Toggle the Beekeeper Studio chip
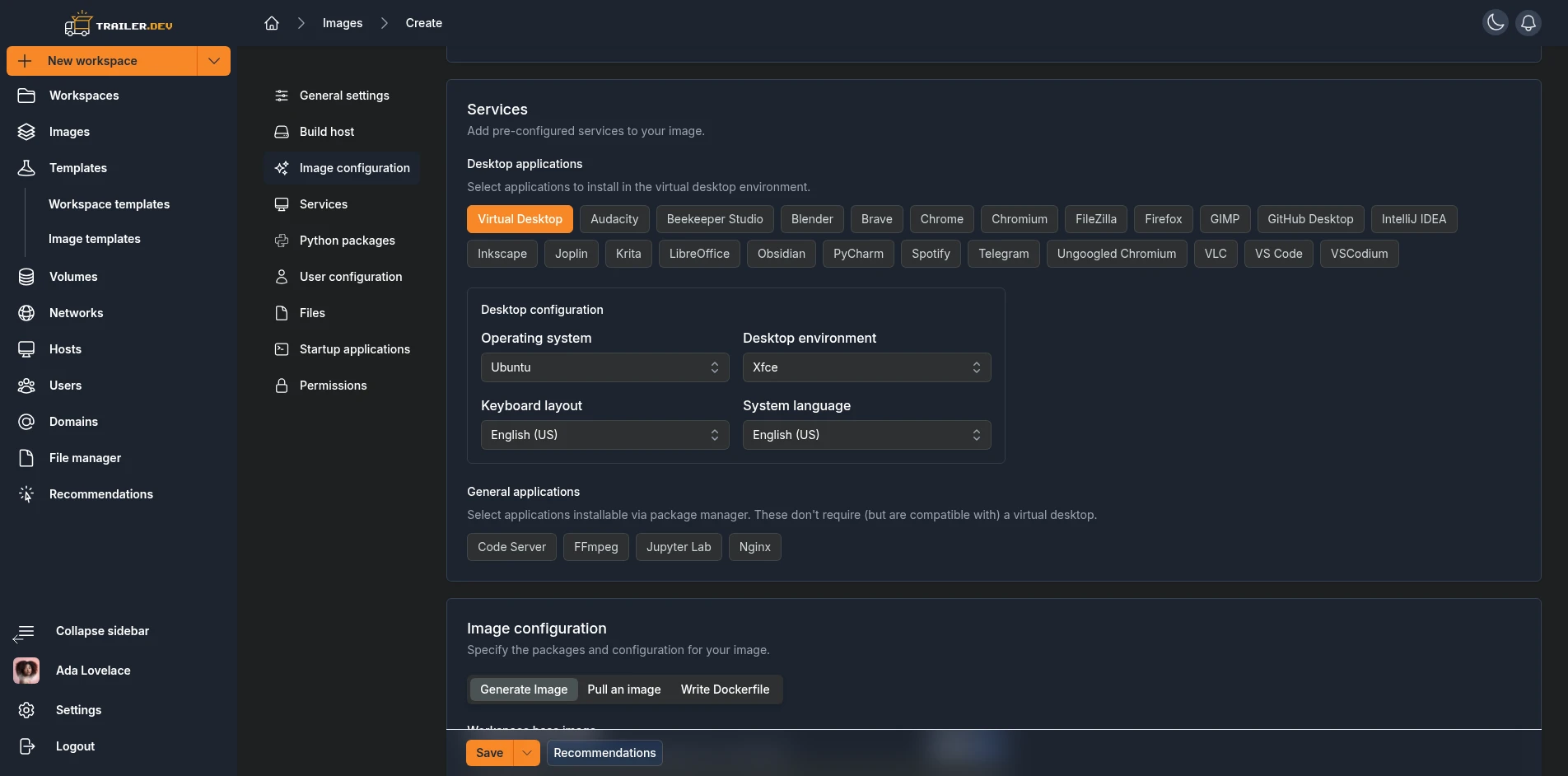 tap(715, 219)
